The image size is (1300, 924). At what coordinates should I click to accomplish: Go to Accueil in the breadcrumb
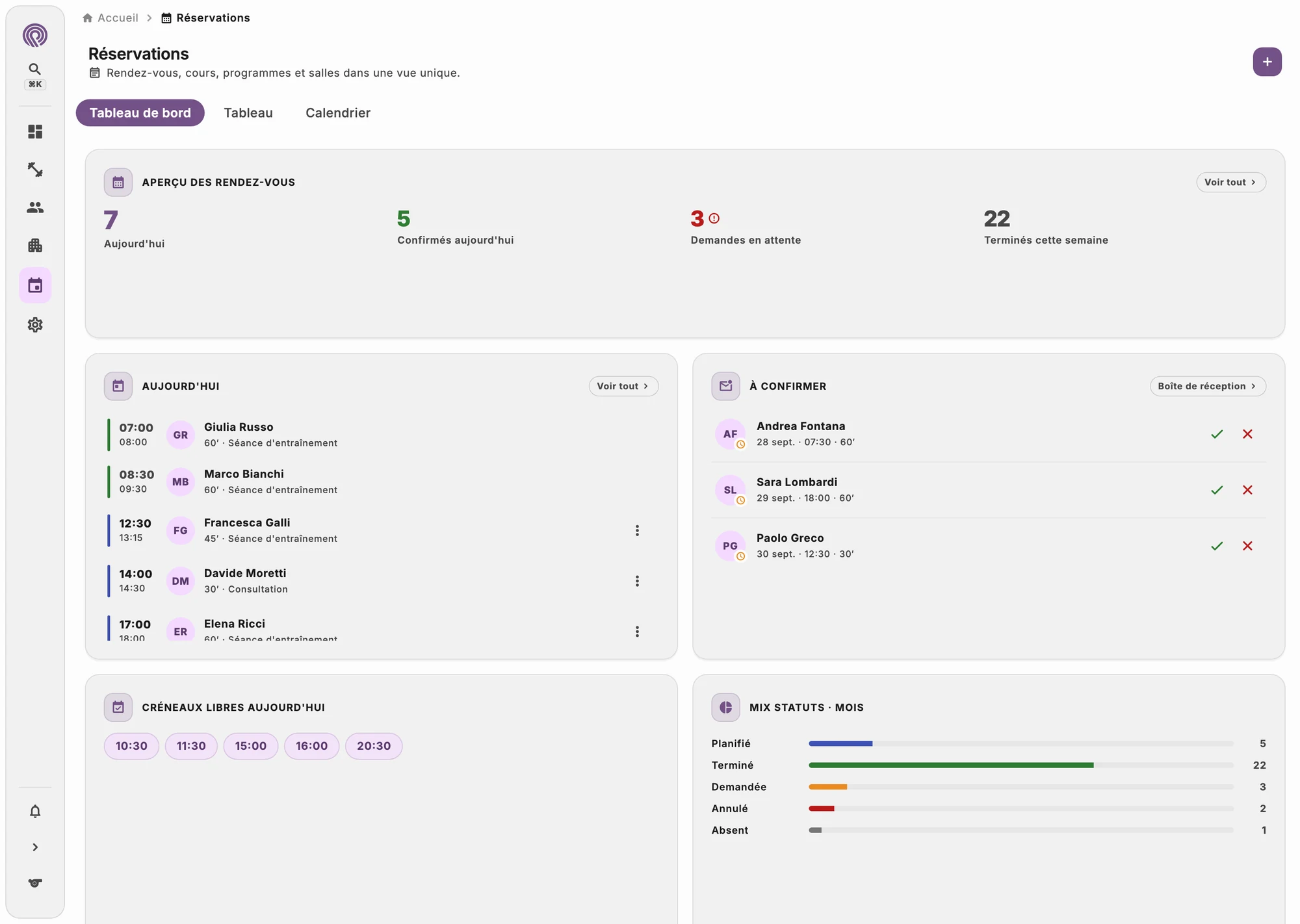click(110, 18)
